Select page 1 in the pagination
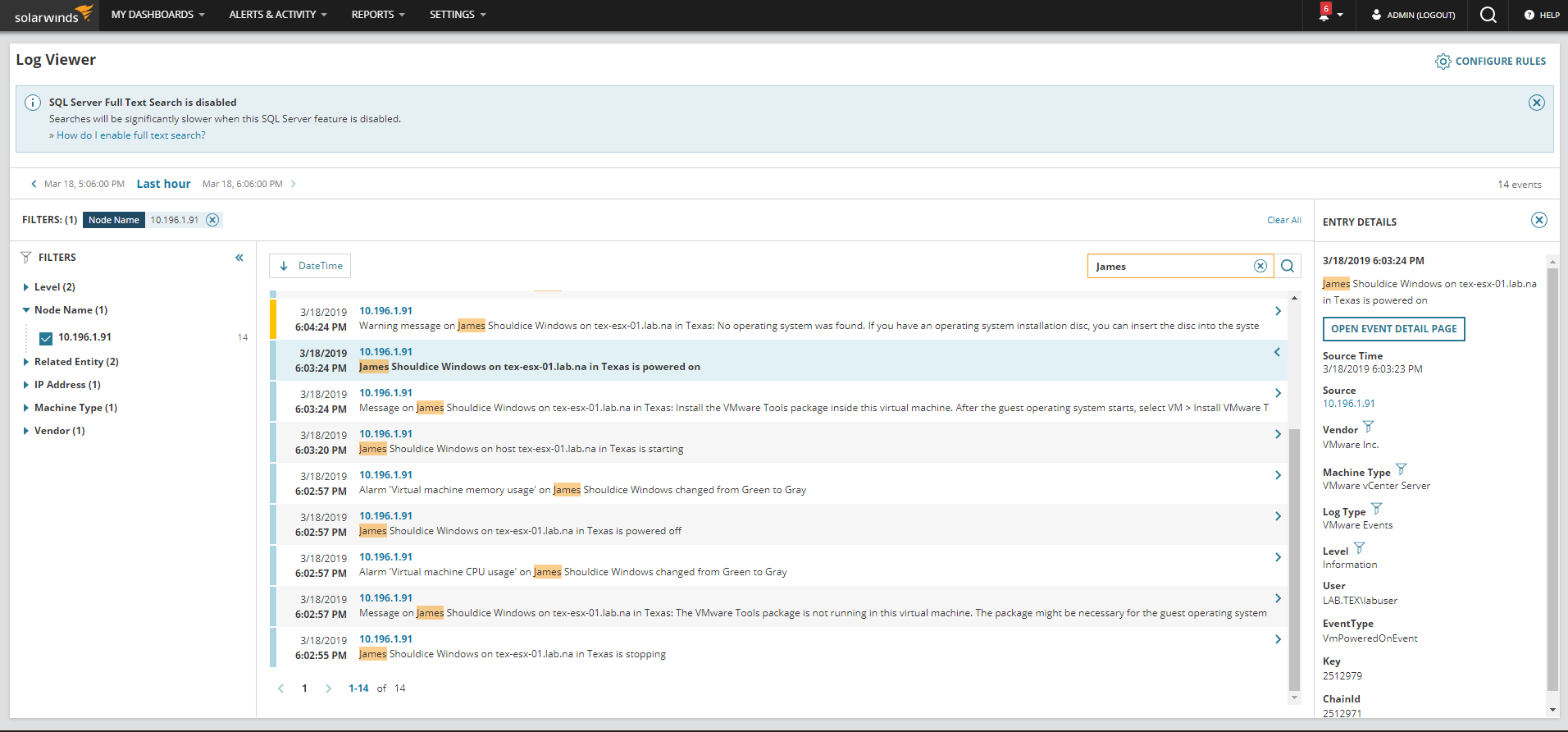The image size is (1568, 732). point(304,689)
